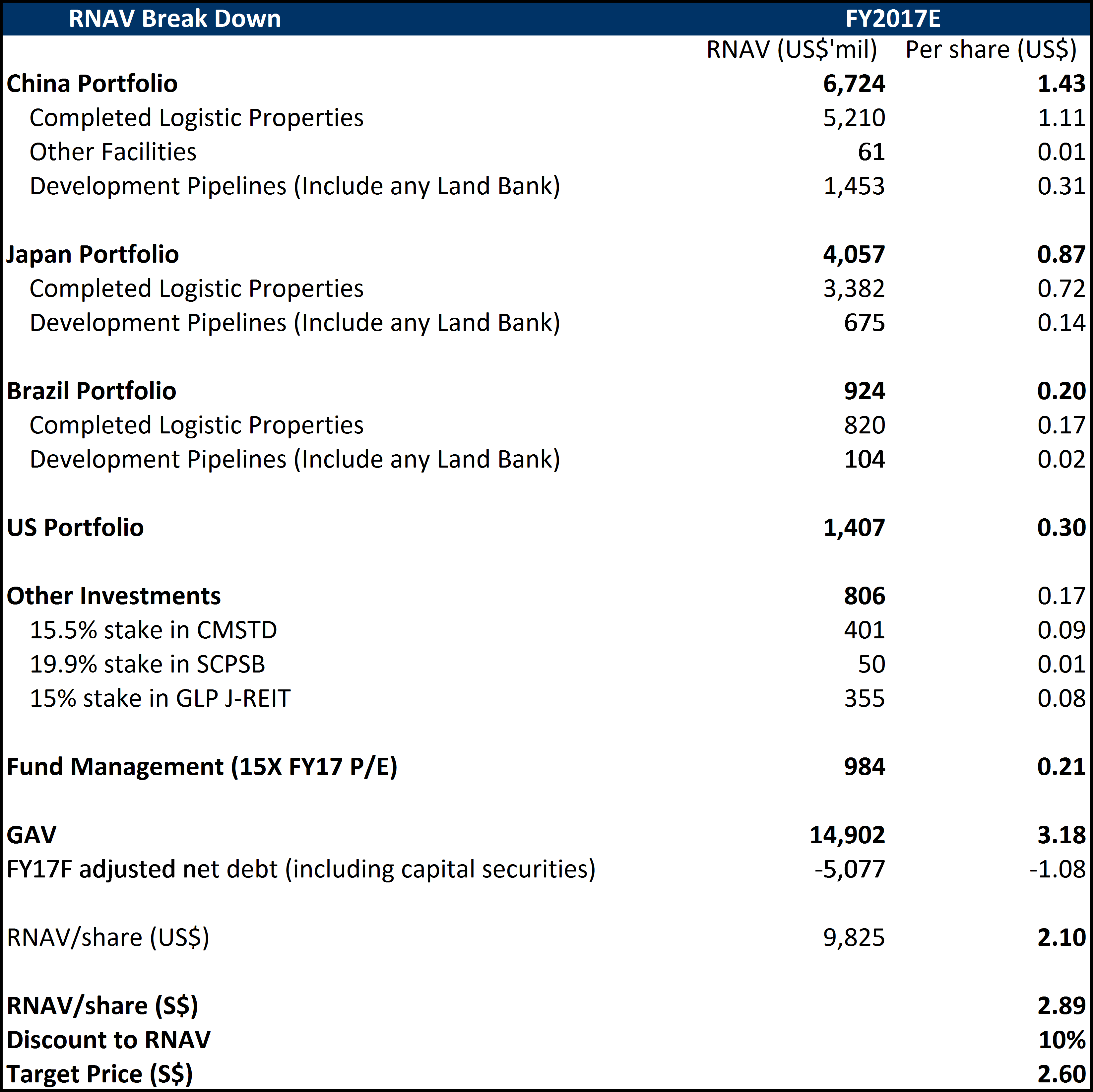Select China Portfolio value 6,724

pos(854,84)
